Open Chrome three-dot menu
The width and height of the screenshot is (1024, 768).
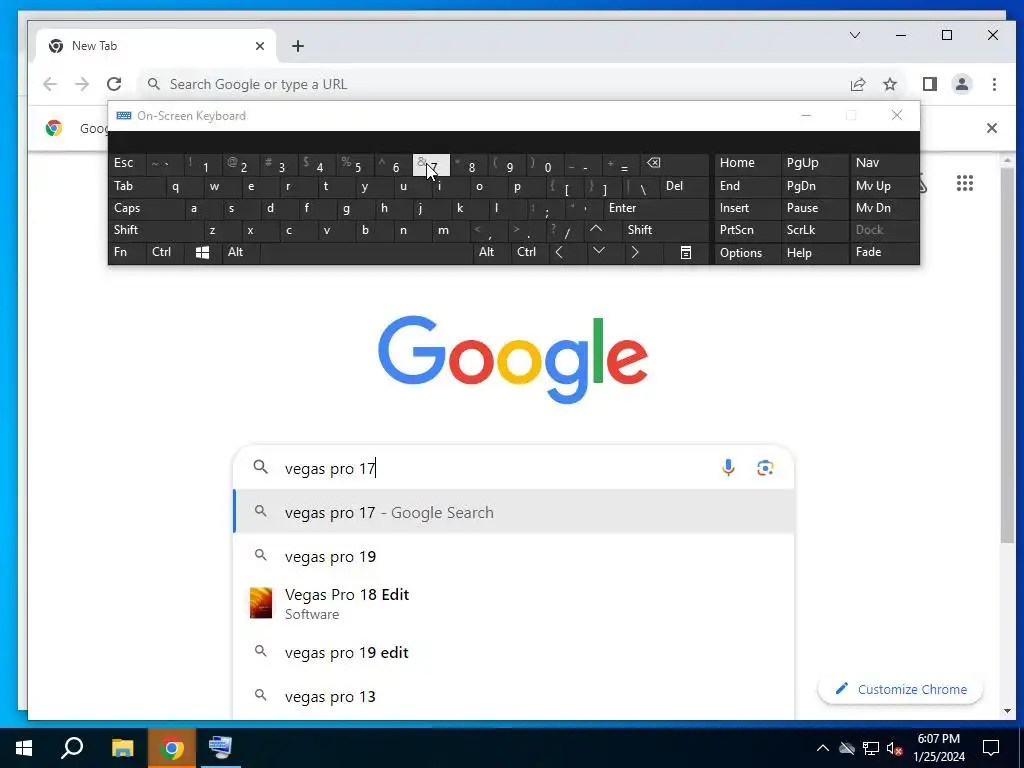[994, 84]
